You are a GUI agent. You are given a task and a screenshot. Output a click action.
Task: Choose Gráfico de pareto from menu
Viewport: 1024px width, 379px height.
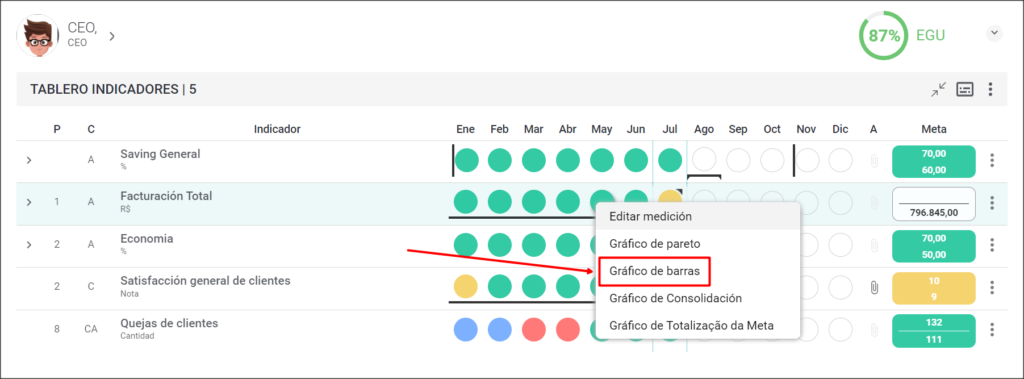coord(697,244)
